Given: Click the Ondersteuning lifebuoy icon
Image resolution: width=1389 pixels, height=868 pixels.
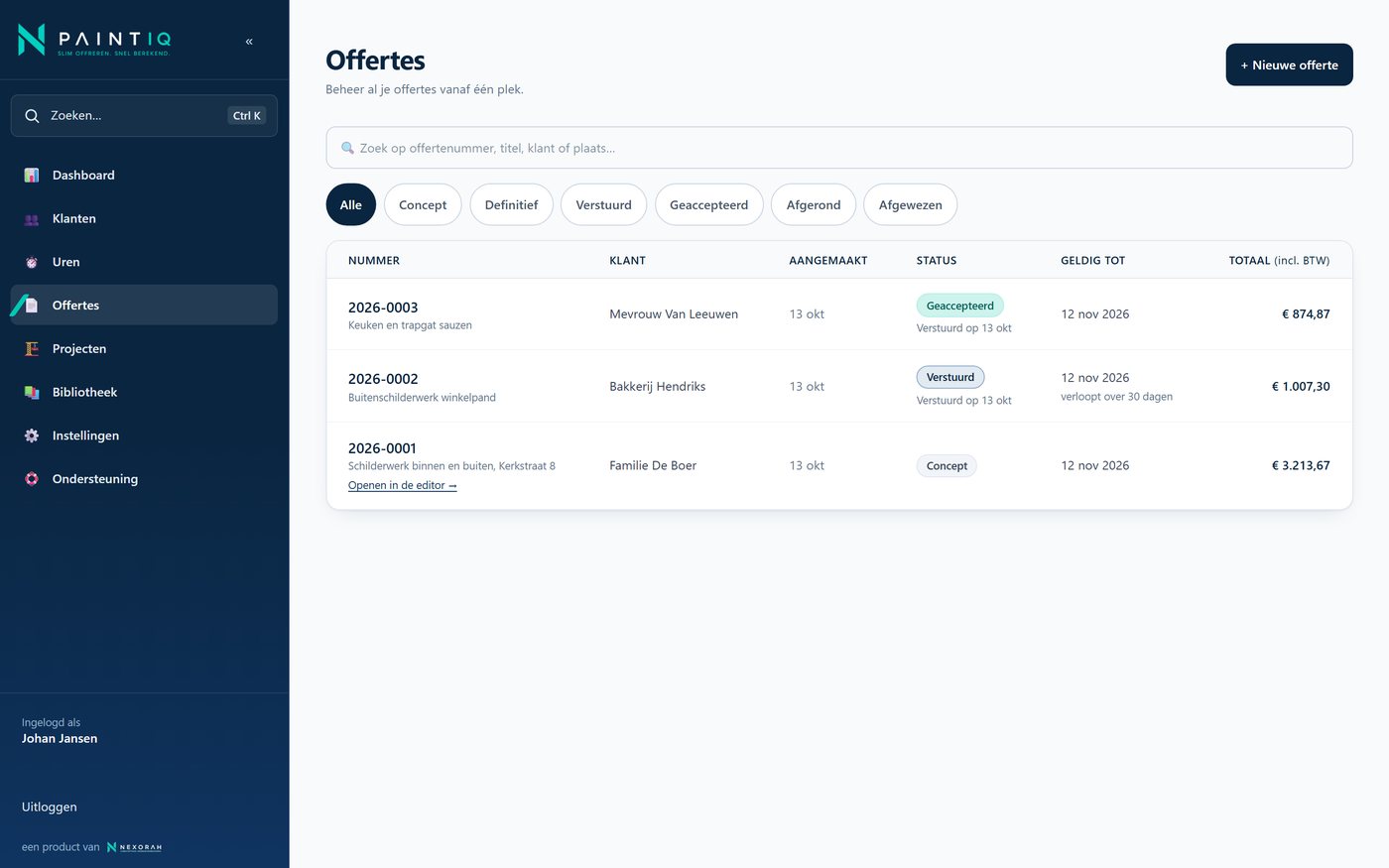Looking at the screenshot, I should (32, 479).
